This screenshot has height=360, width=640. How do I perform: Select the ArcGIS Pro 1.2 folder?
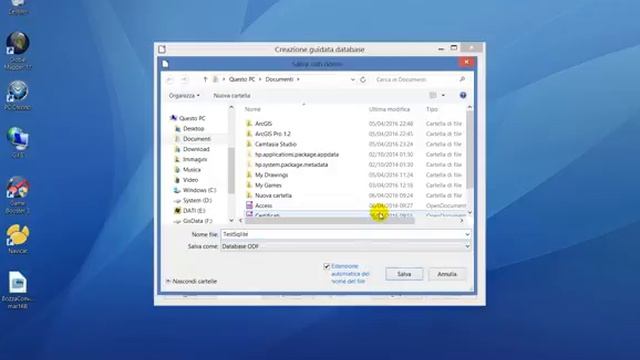pyautogui.click(x=273, y=134)
